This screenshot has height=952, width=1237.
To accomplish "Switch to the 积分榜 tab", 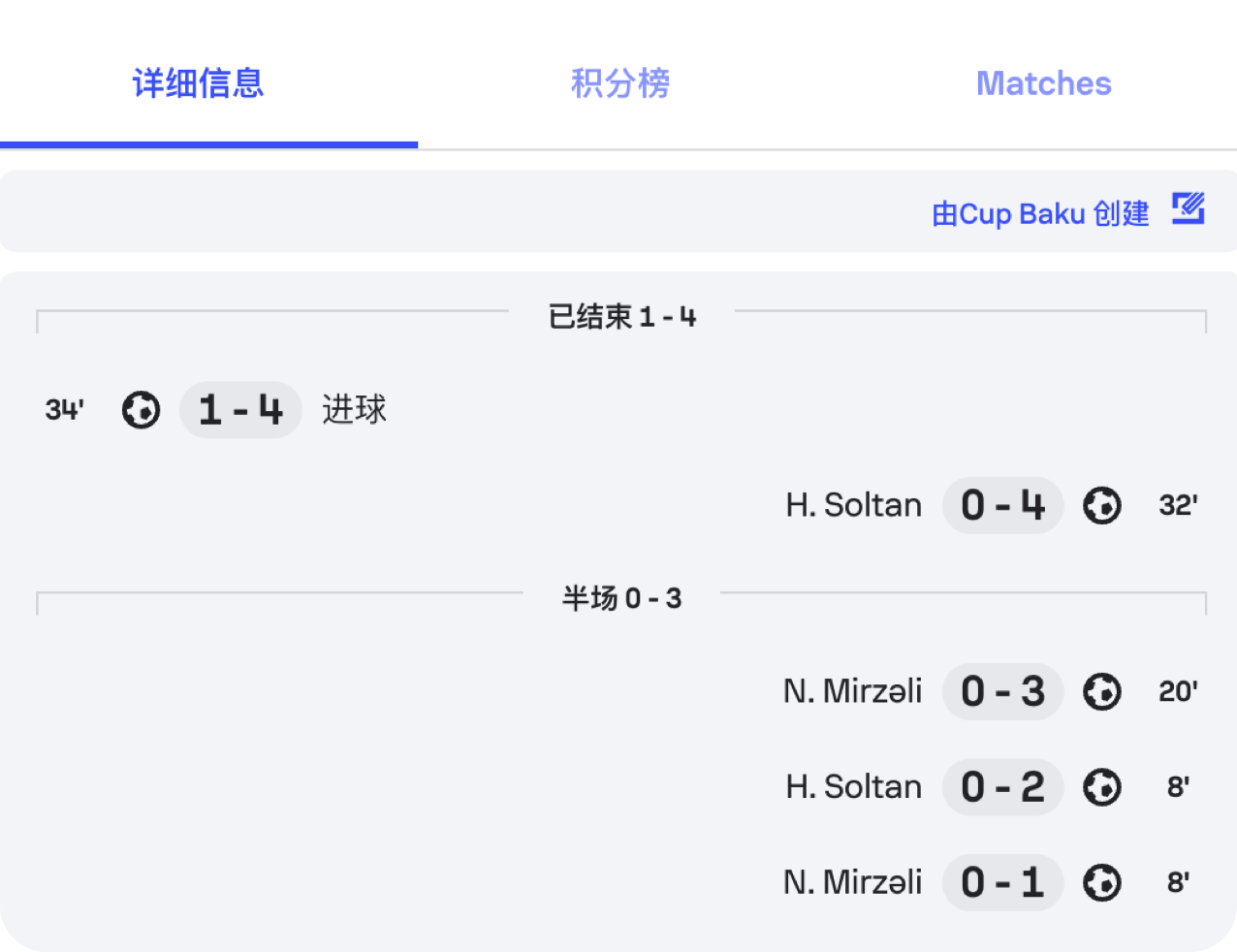I will click(620, 83).
